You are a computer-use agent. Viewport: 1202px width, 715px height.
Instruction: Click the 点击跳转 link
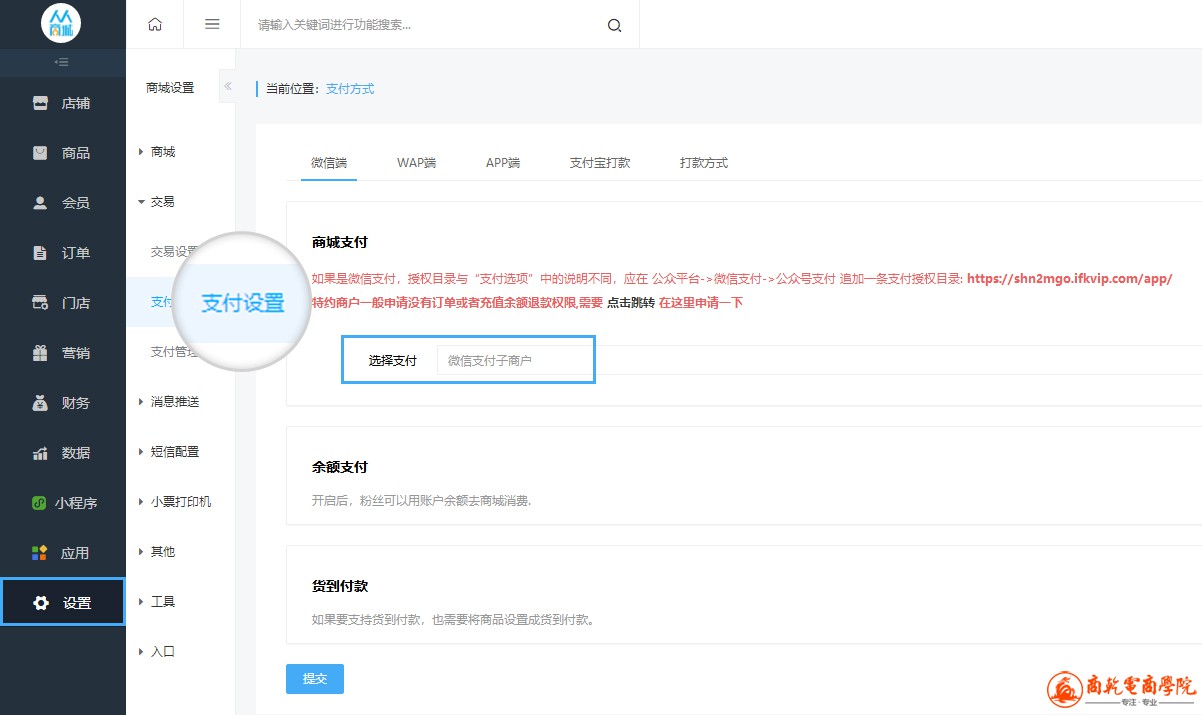pos(630,303)
